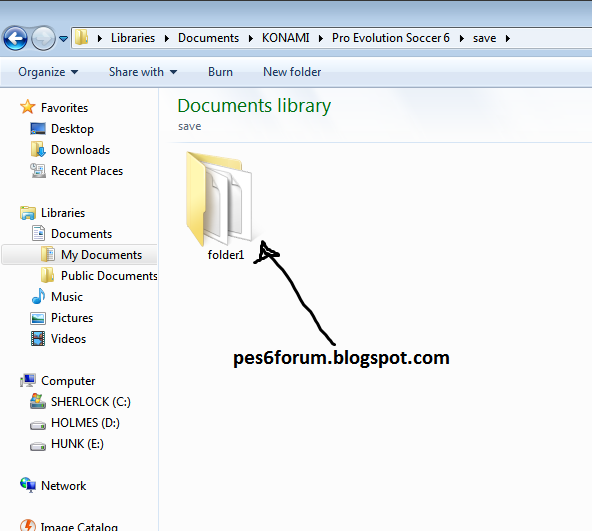Click the folder1 name label

point(226,255)
